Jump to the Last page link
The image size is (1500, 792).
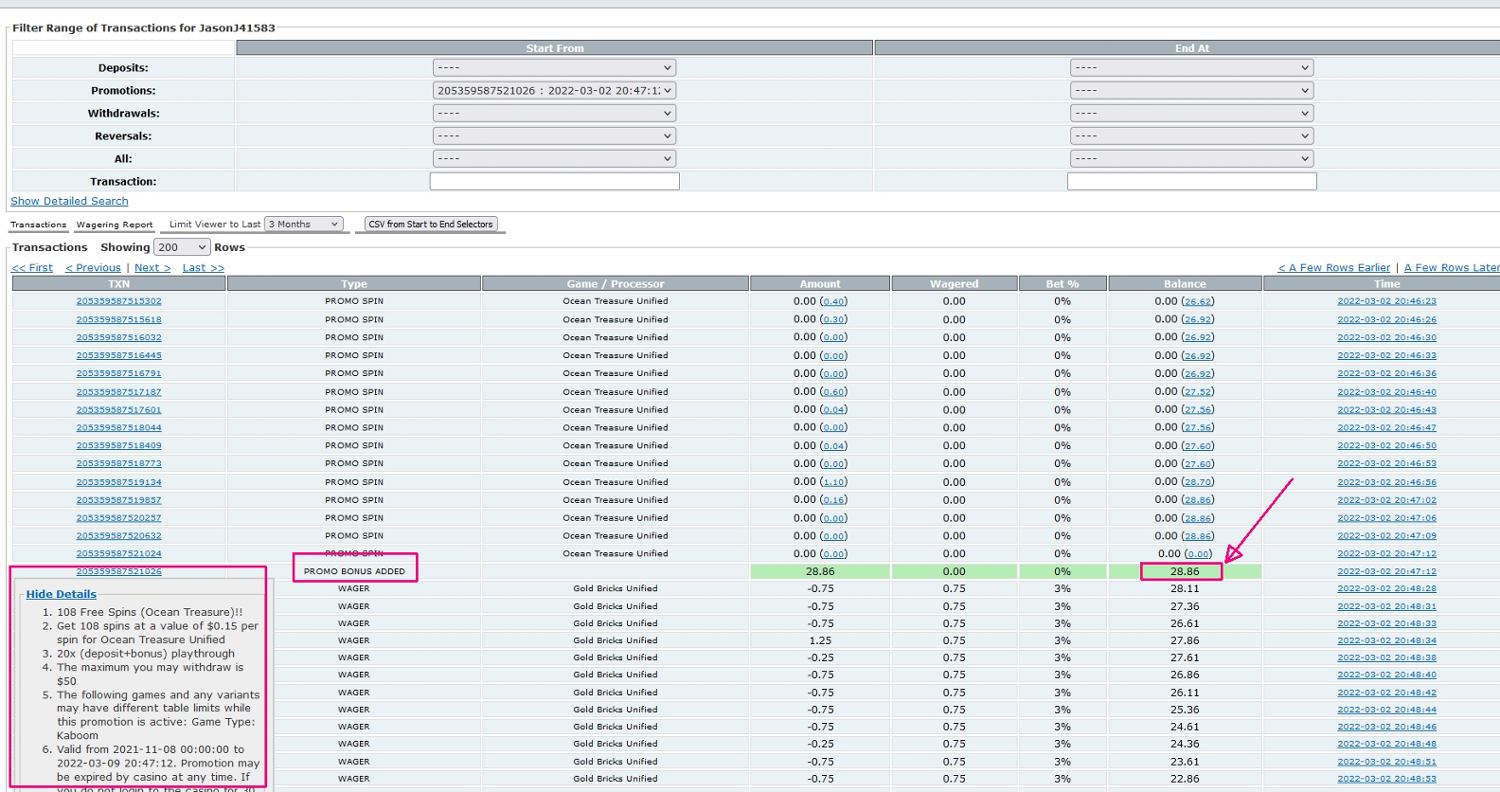click(x=203, y=268)
